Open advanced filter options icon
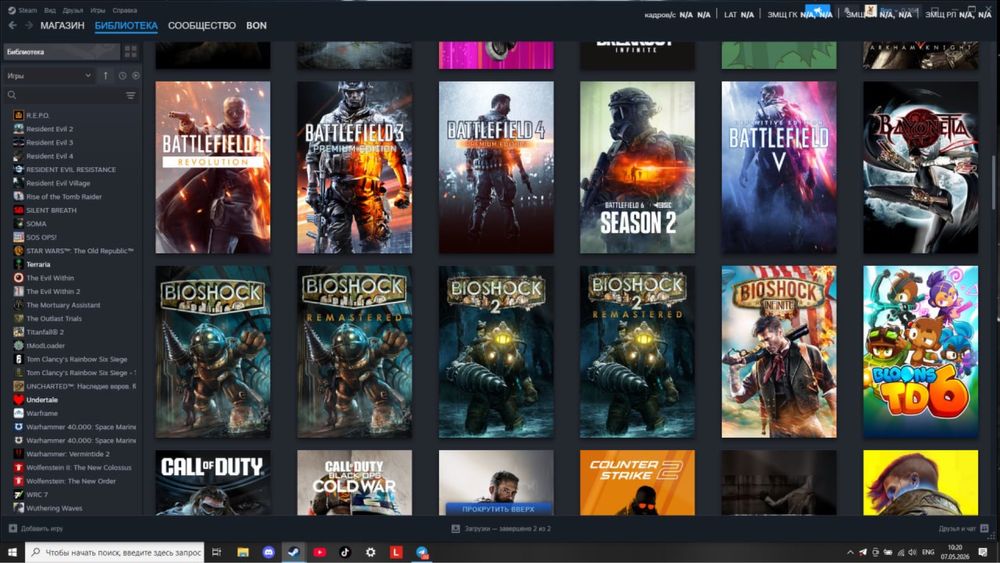The height and width of the screenshot is (563, 1000). 131,96
